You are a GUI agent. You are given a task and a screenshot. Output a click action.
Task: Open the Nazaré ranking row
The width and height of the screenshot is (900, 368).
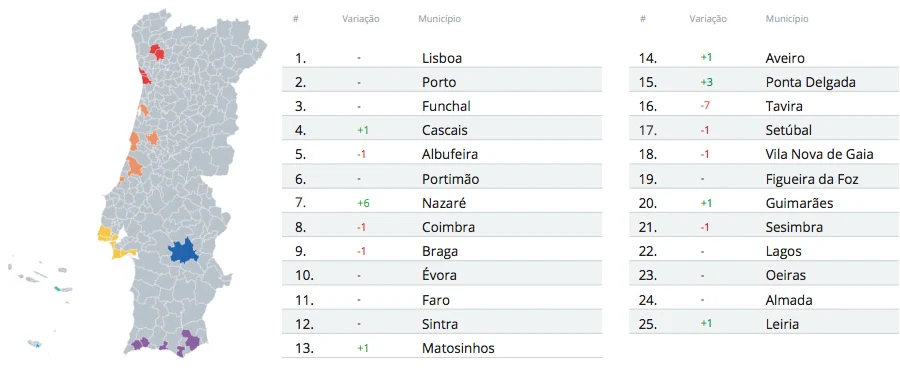(442, 203)
